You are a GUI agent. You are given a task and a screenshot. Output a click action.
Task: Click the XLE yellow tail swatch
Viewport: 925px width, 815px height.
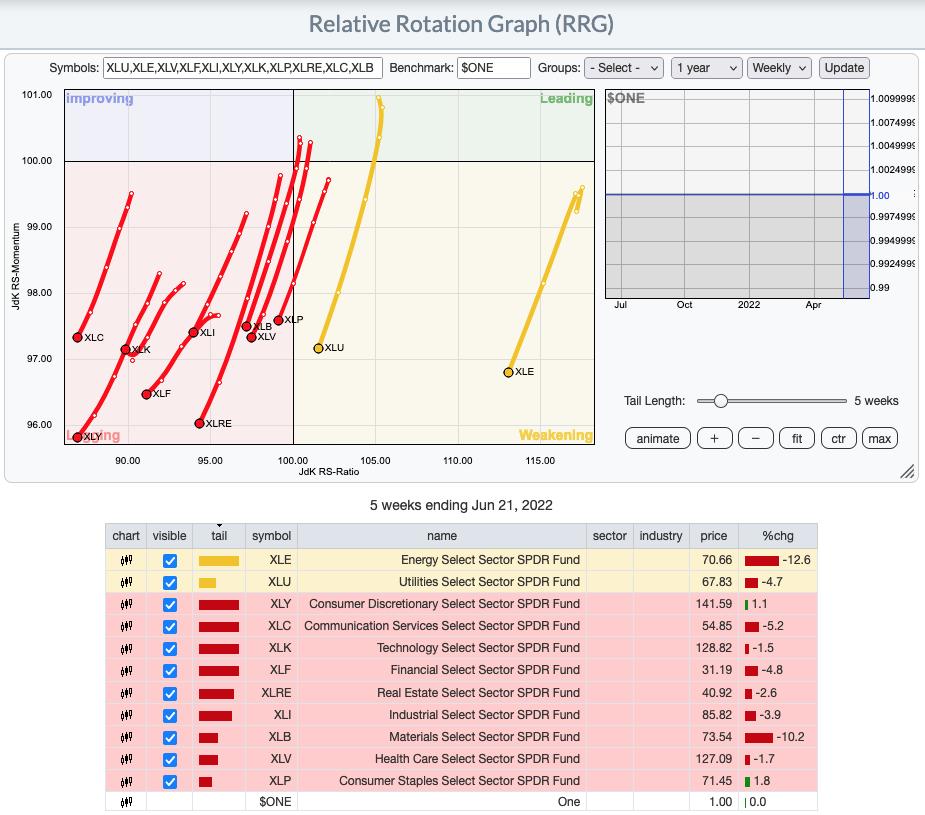(219, 561)
